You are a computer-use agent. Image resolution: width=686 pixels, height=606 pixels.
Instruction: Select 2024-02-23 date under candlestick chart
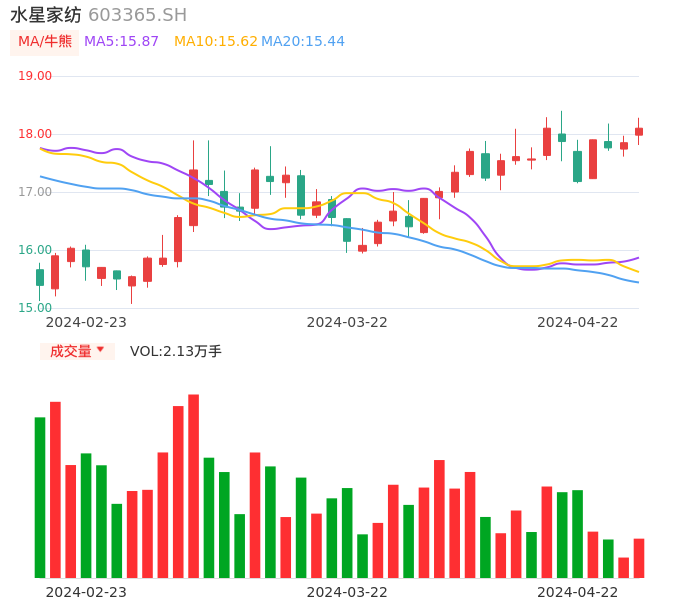click(x=86, y=322)
